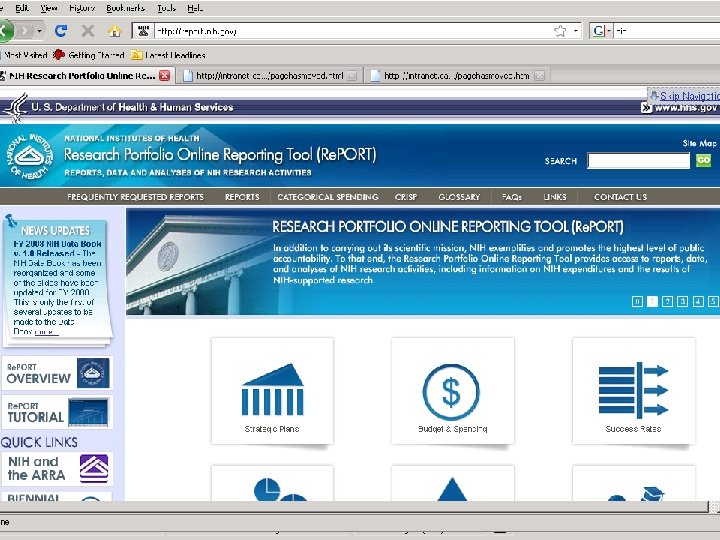Click the graduation cap icon tile
This screenshot has width=720, height=540.
pos(633,483)
